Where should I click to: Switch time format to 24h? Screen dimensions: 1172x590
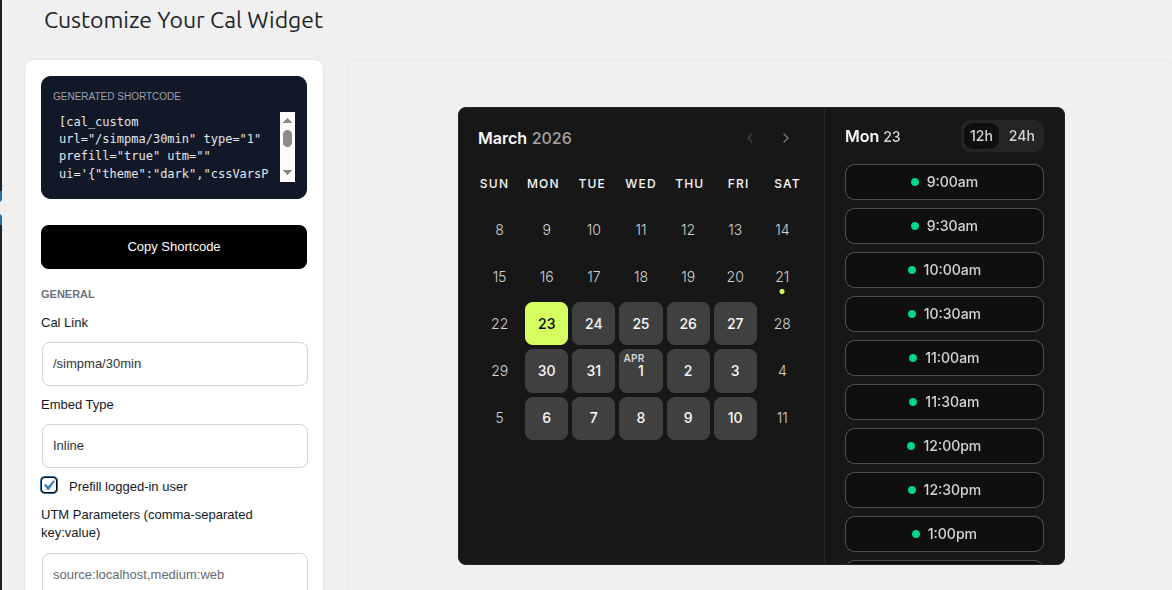pyautogui.click(x=1021, y=136)
